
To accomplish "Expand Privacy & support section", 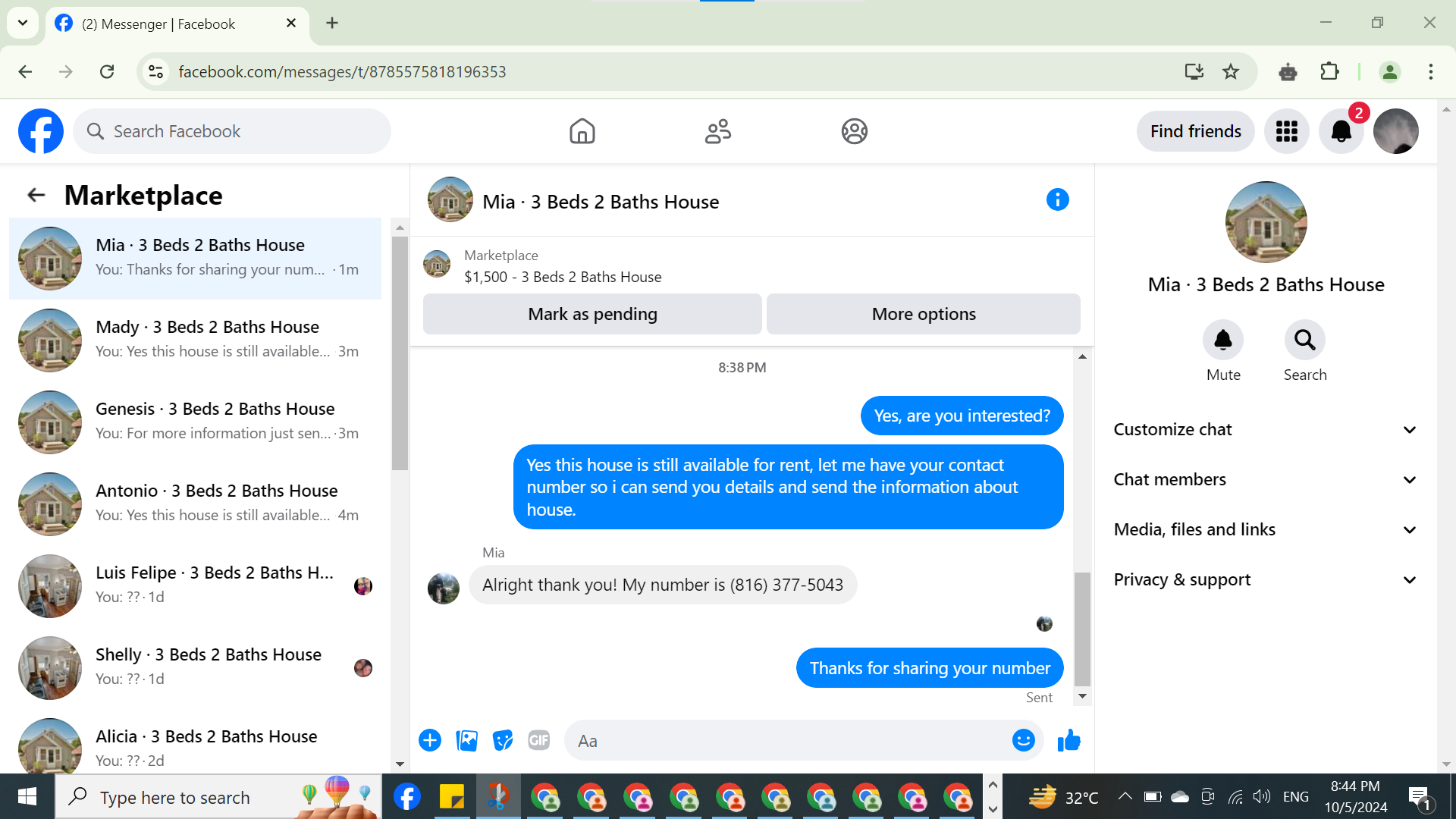I will pyautogui.click(x=1265, y=579).
